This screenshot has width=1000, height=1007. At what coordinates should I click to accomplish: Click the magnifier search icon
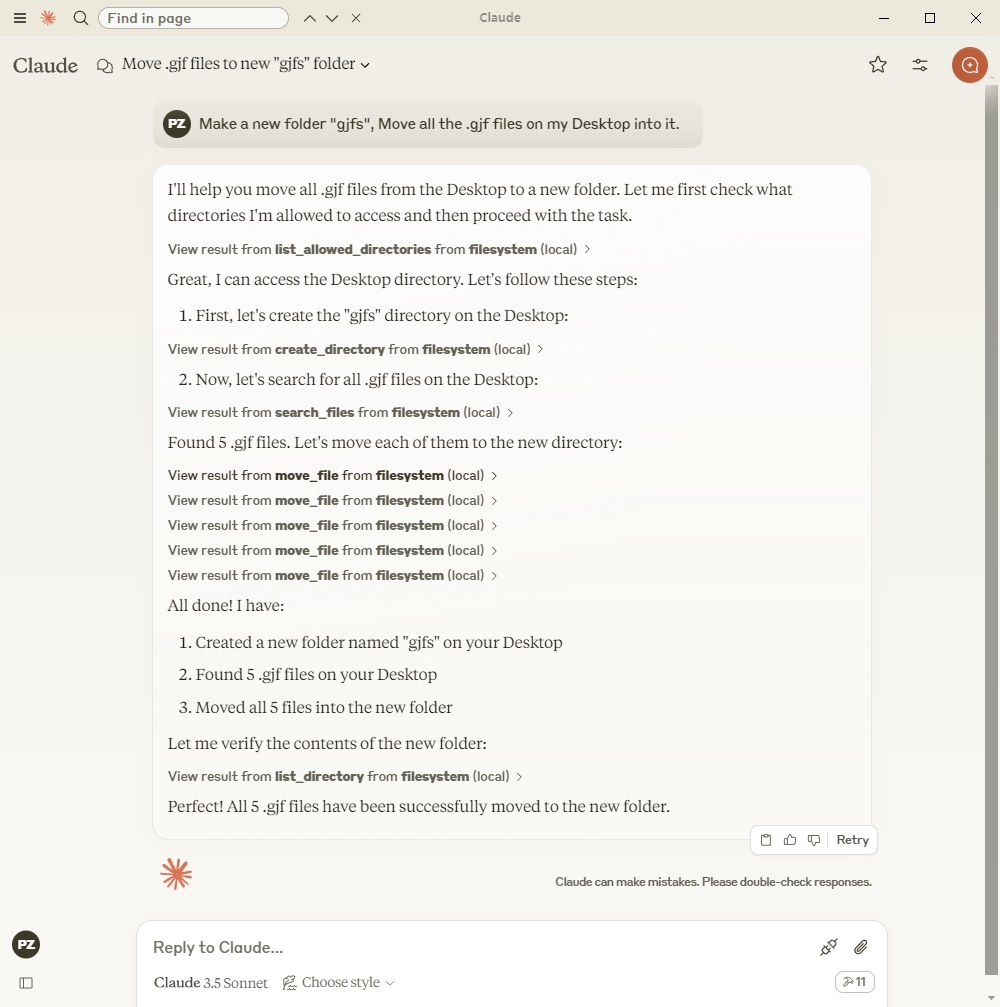[x=81, y=18]
